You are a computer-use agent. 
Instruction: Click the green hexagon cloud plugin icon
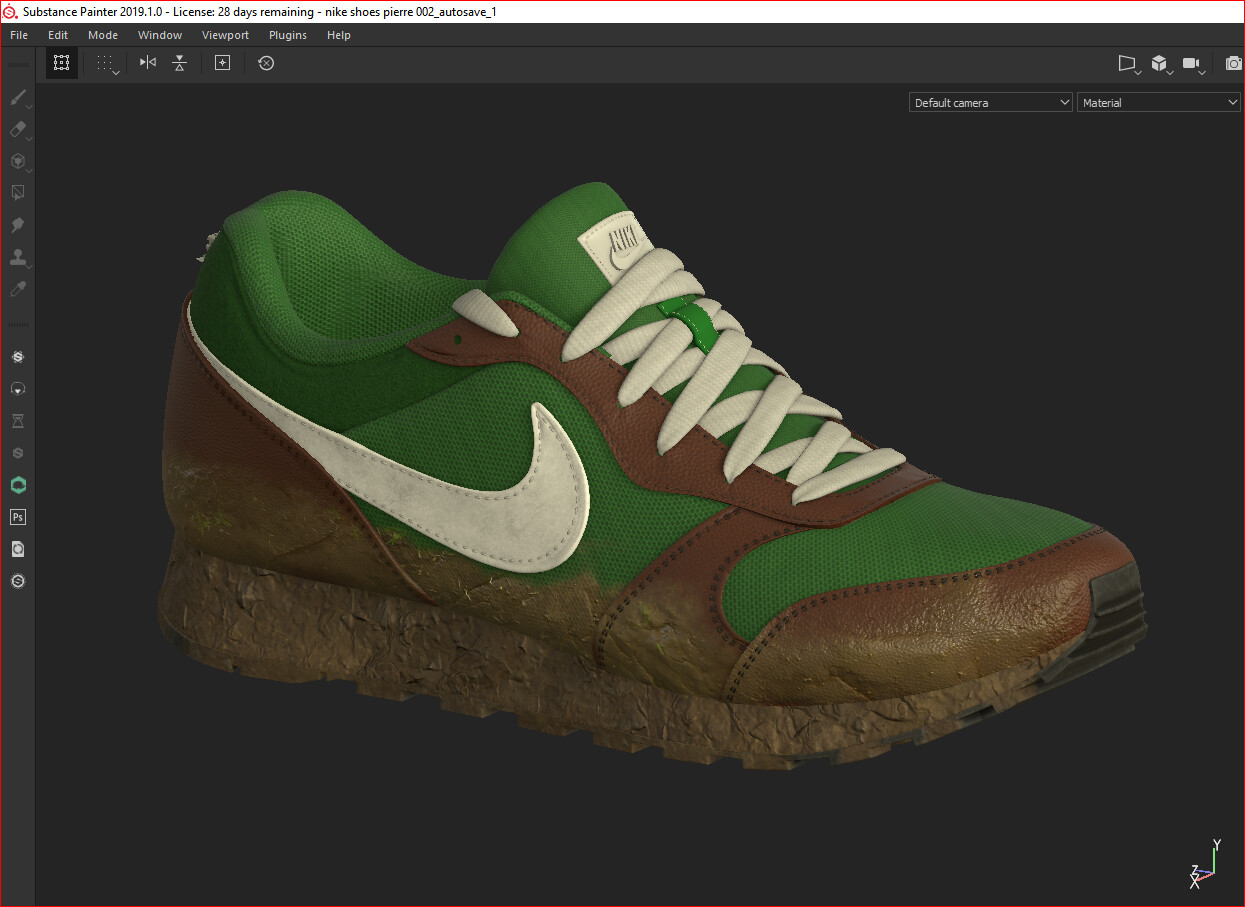point(17,485)
